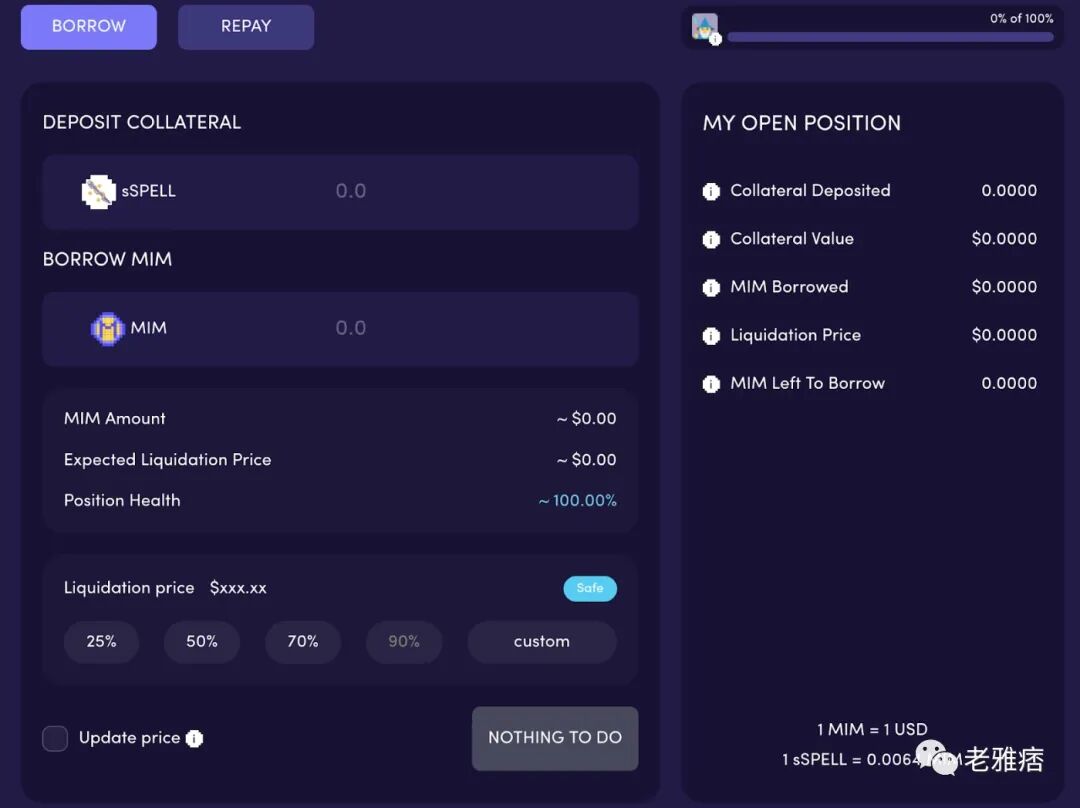Click the Collateral Deposited 0.0000 value

pyautogui.click(x=1009, y=191)
